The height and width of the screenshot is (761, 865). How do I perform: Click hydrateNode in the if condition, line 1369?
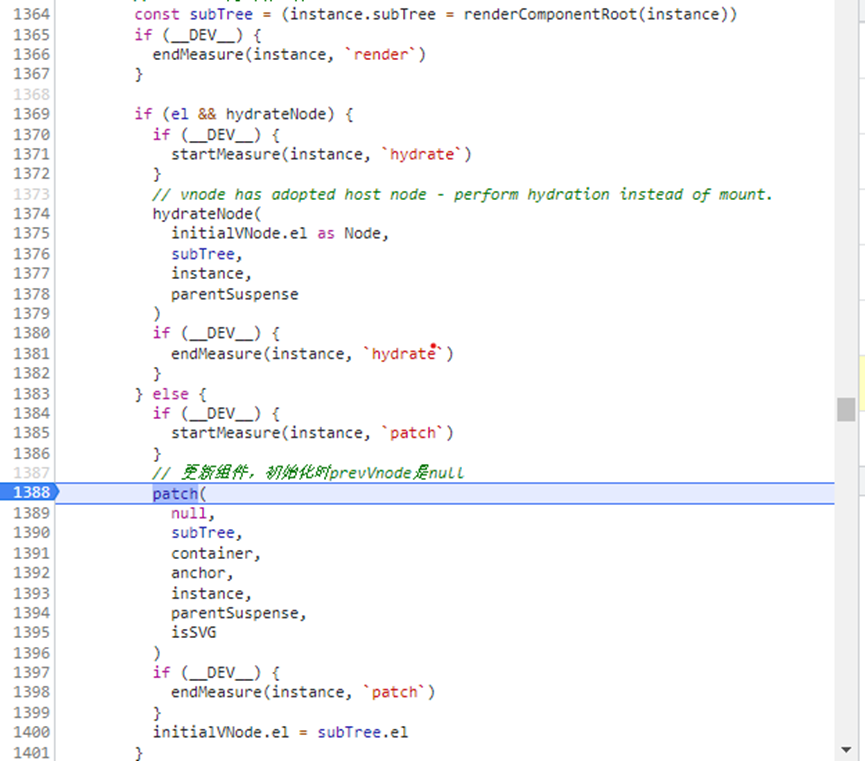(x=275, y=114)
